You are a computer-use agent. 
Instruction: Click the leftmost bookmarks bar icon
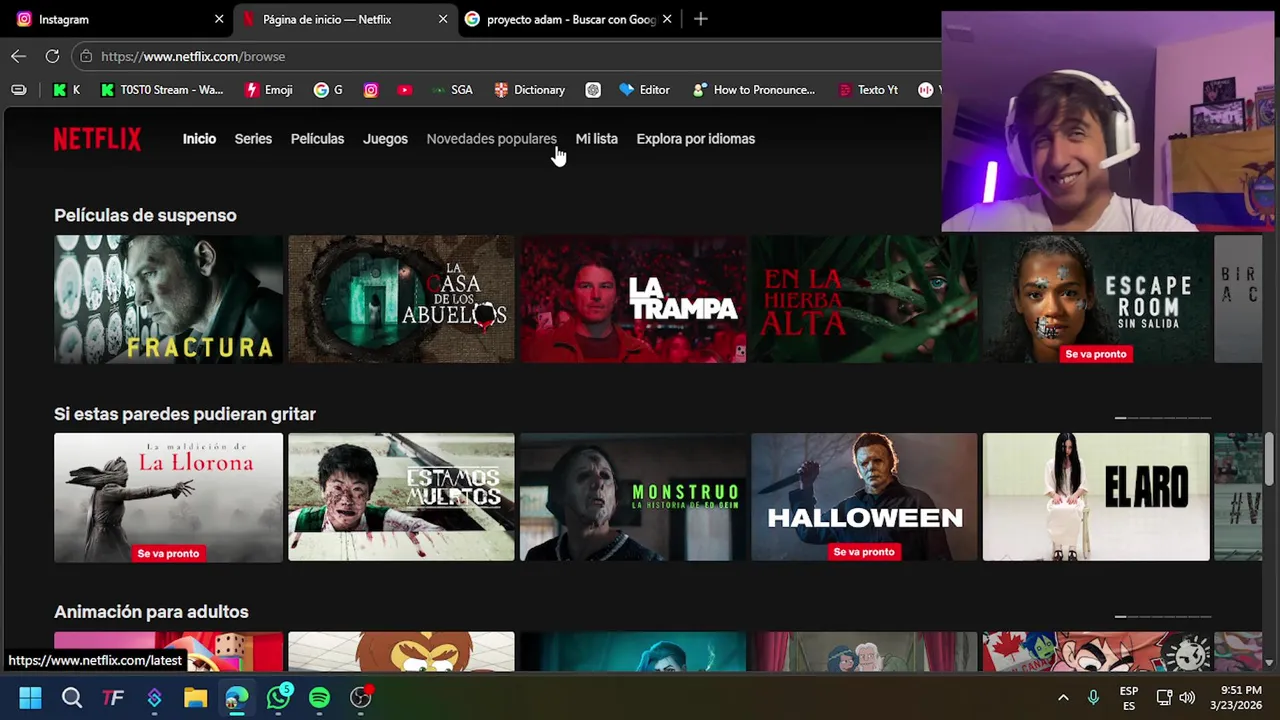point(19,90)
